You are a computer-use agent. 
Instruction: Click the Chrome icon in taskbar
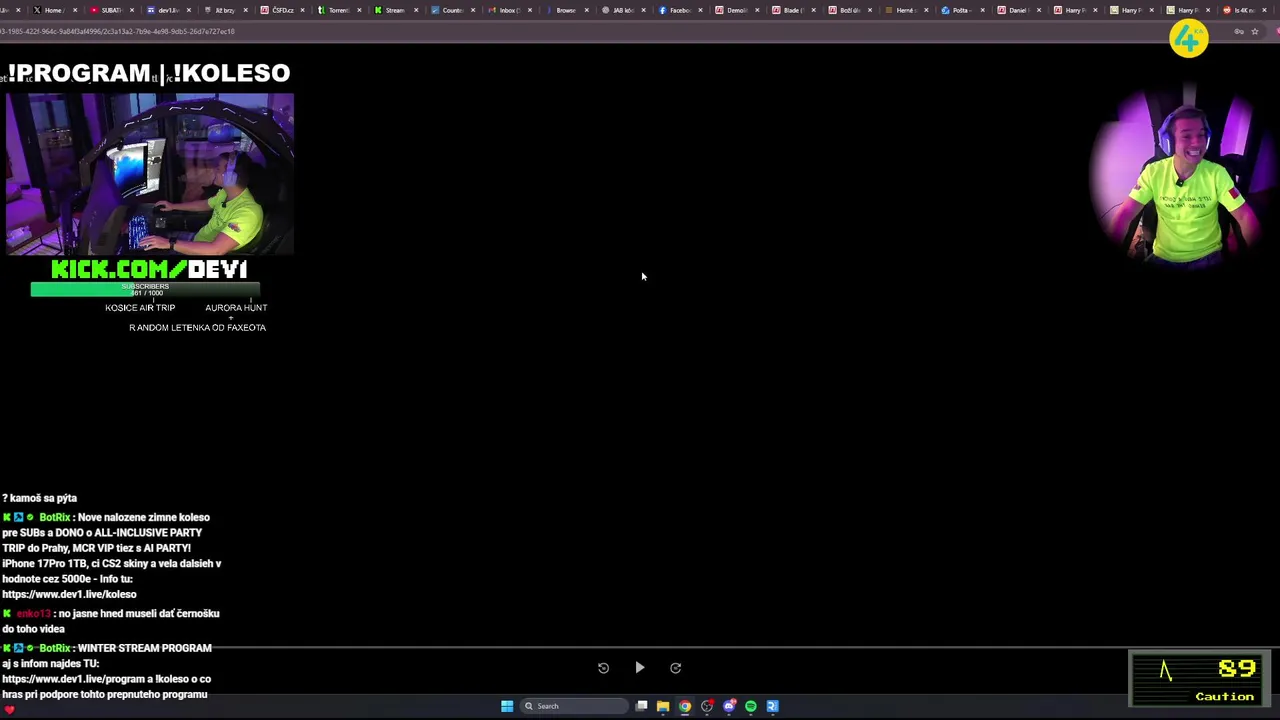point(685,706)
